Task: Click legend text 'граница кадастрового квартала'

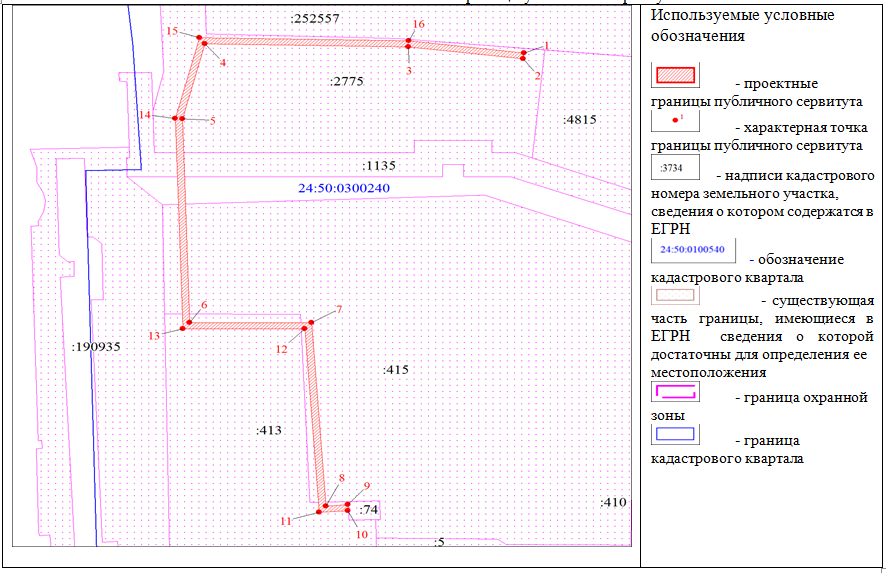Action: (x=727, y=449)
